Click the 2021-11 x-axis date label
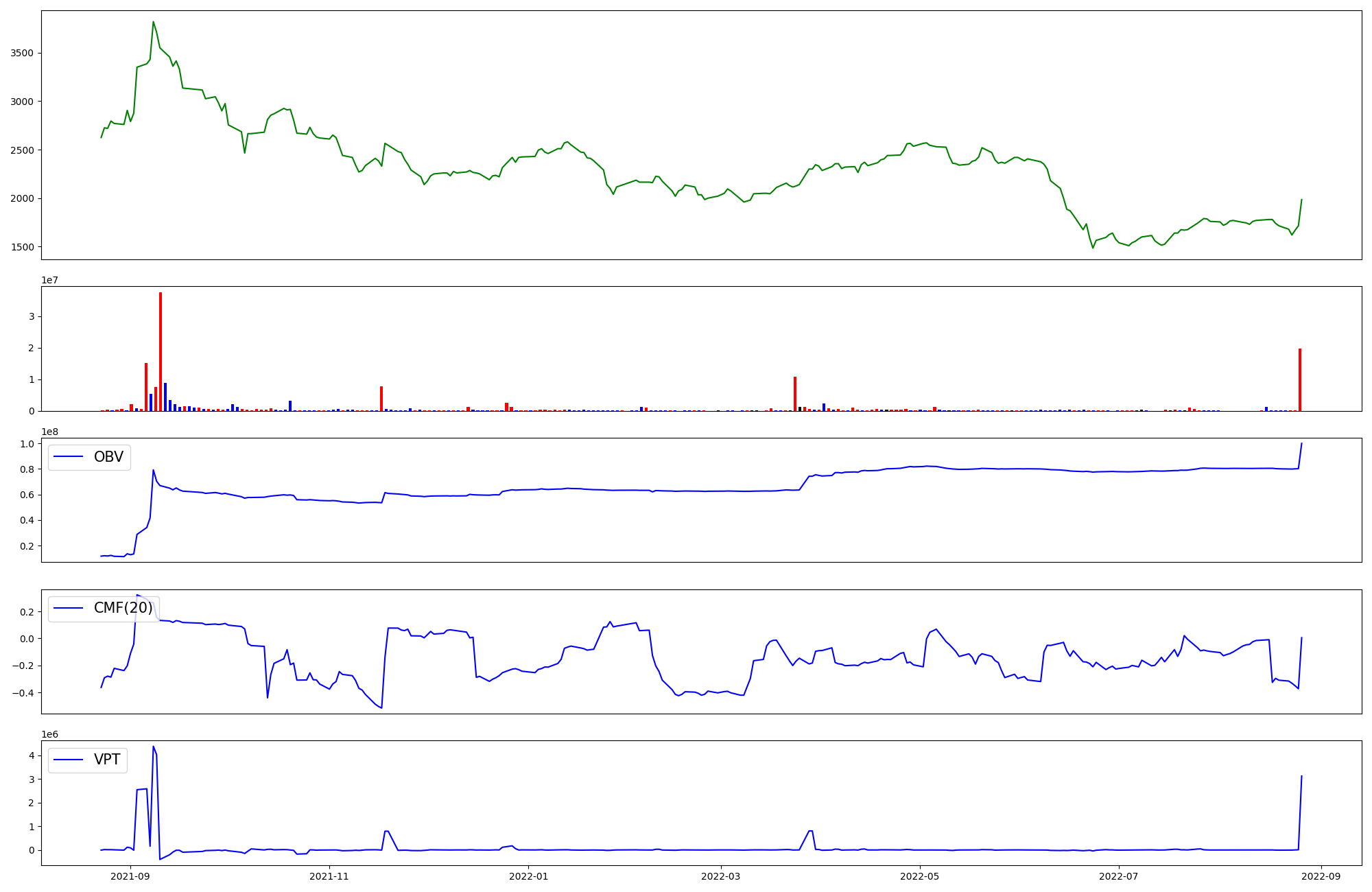1372x892 pixels. click(x=330, y=876)
